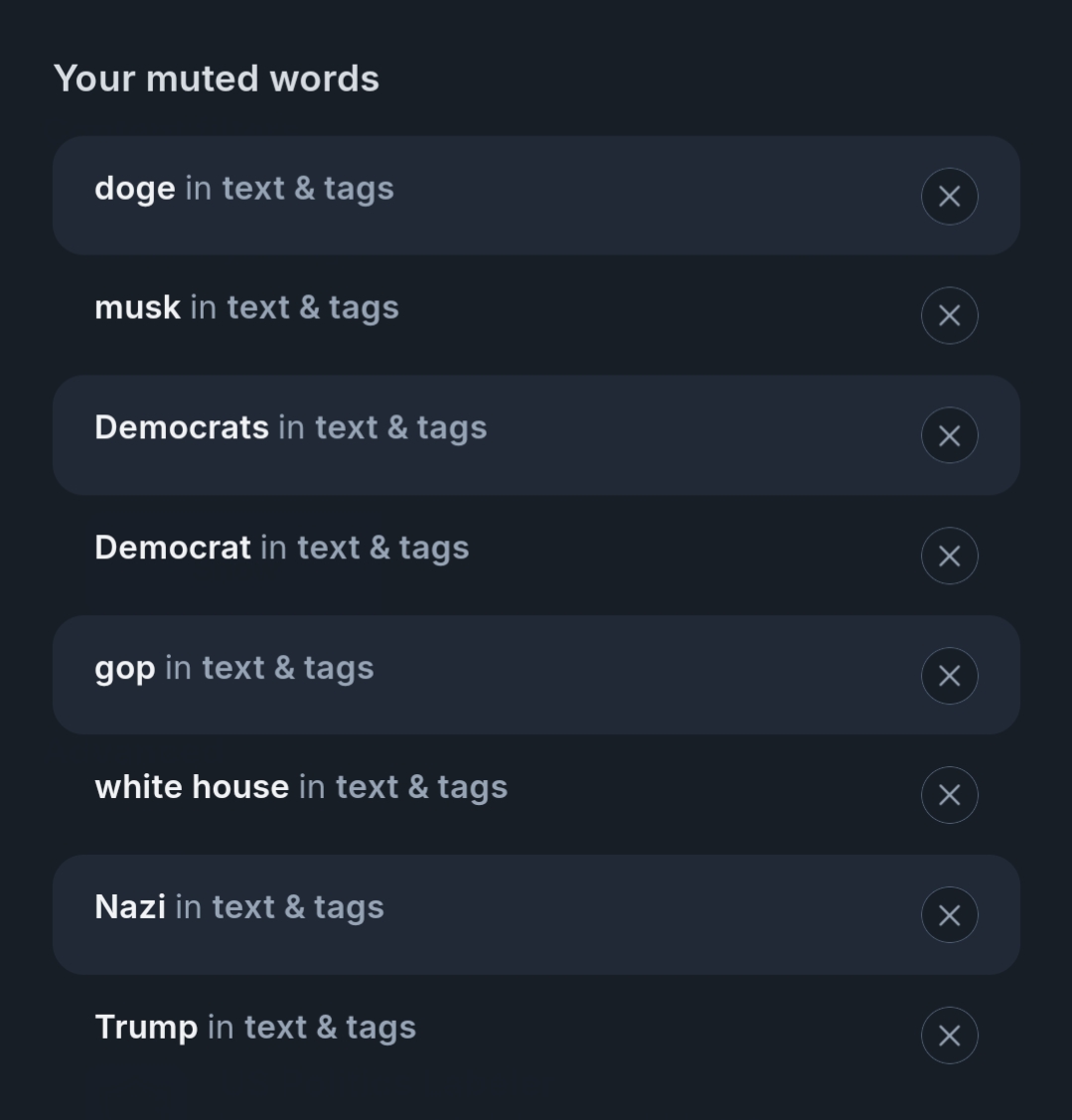Viewport: 1072px width, 1120px height.
Task: Remove the Democrat muted word entry
Action: tap(949, 556)
